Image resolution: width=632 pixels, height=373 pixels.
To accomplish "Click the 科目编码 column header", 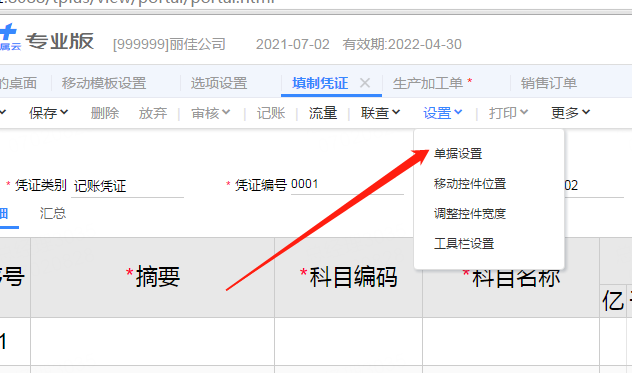I will 349,277.
